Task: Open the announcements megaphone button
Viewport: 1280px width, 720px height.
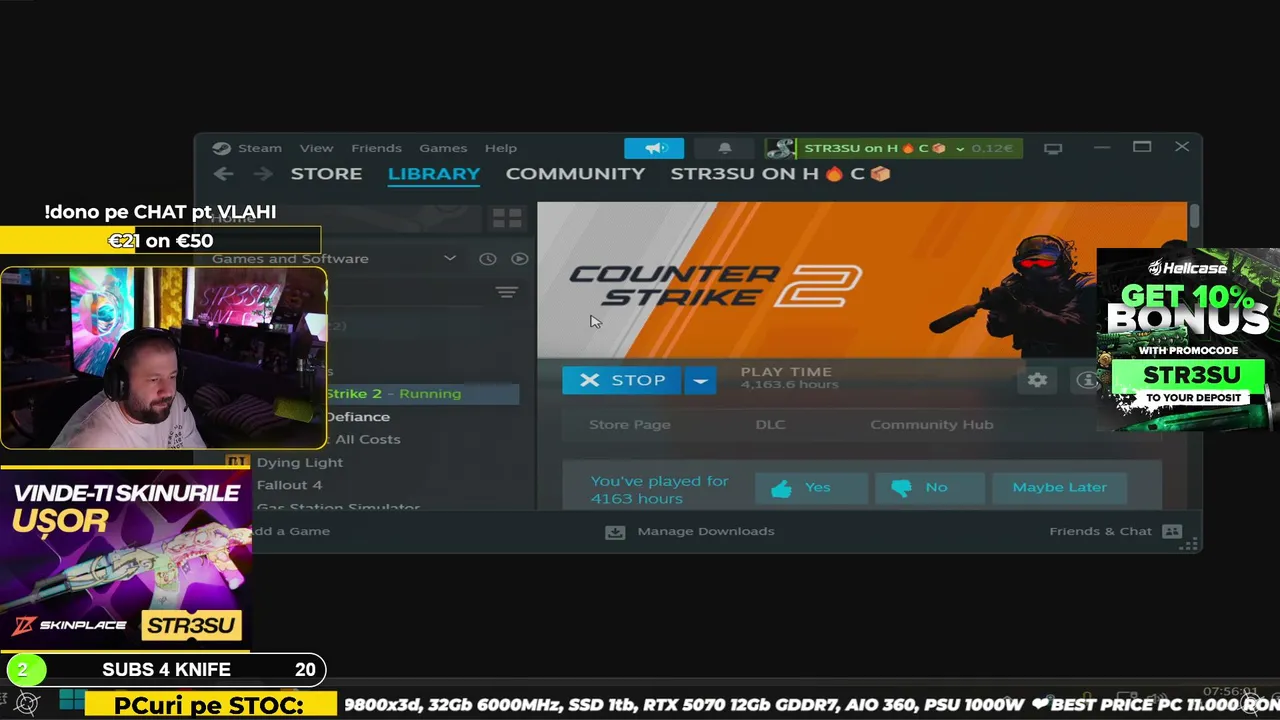Action: click(x=654, y=148)
